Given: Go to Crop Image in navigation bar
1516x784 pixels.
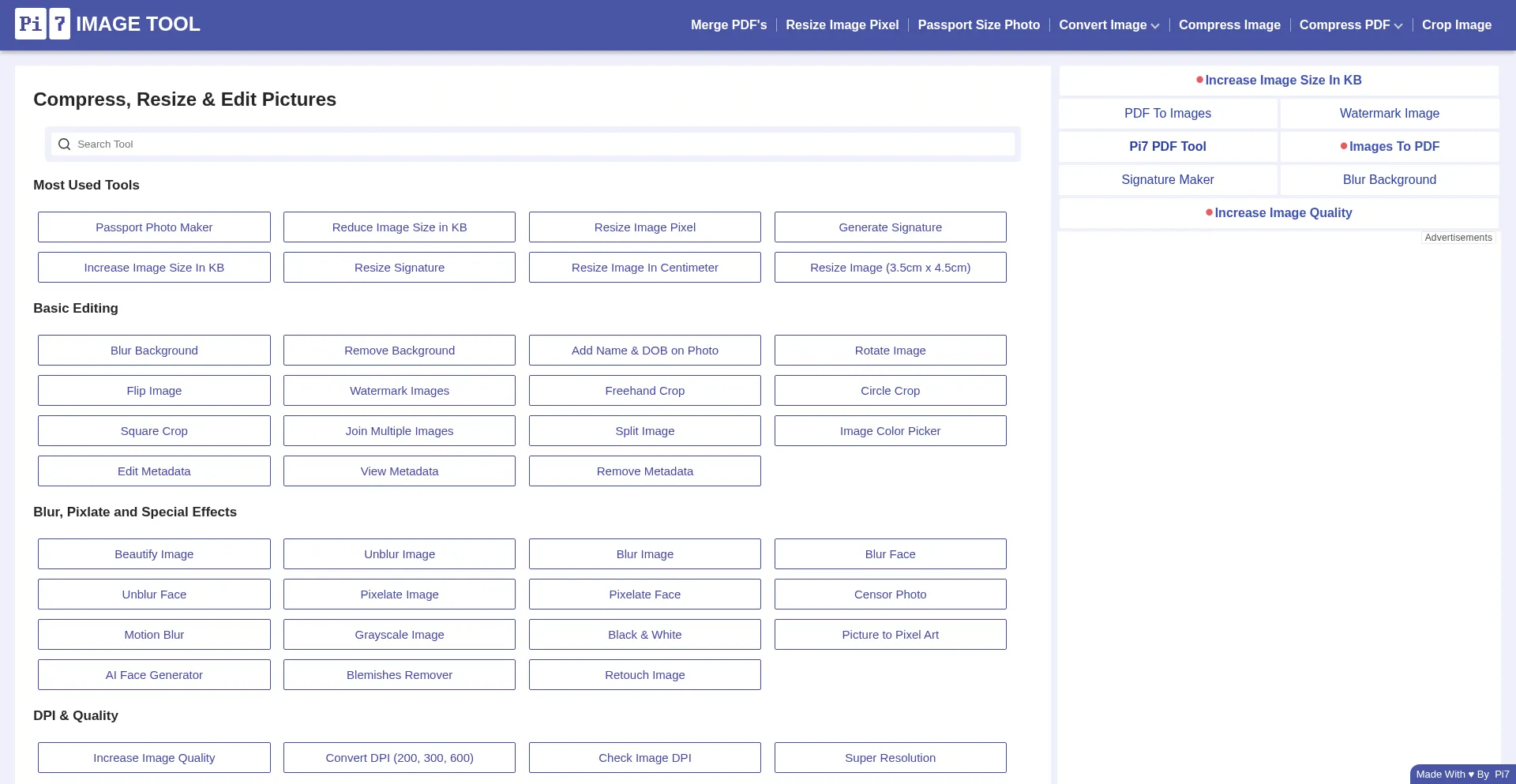Looking at the screenshot, I should pos(1456,25).
